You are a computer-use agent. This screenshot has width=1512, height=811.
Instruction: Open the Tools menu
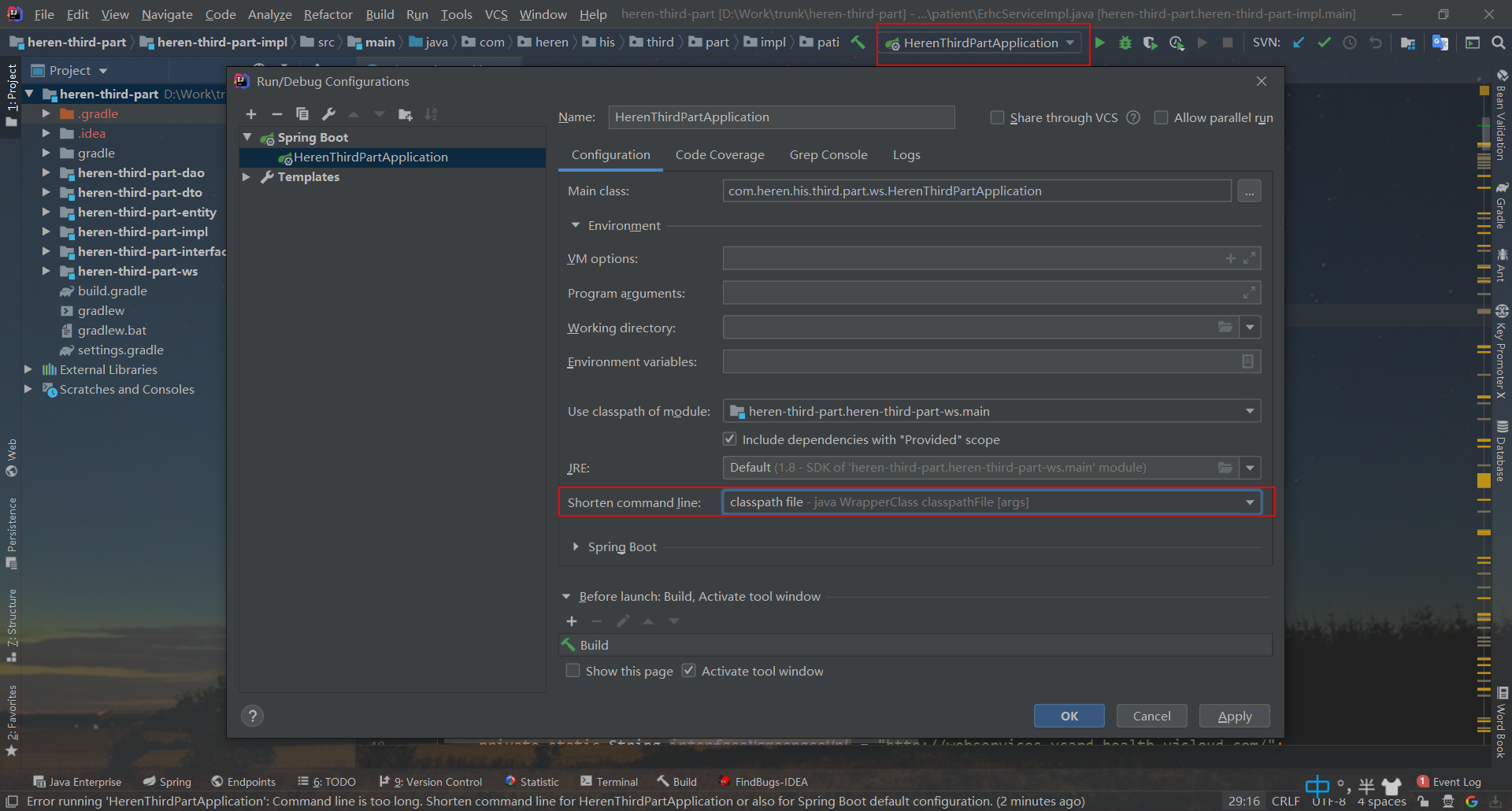point(456,14)
